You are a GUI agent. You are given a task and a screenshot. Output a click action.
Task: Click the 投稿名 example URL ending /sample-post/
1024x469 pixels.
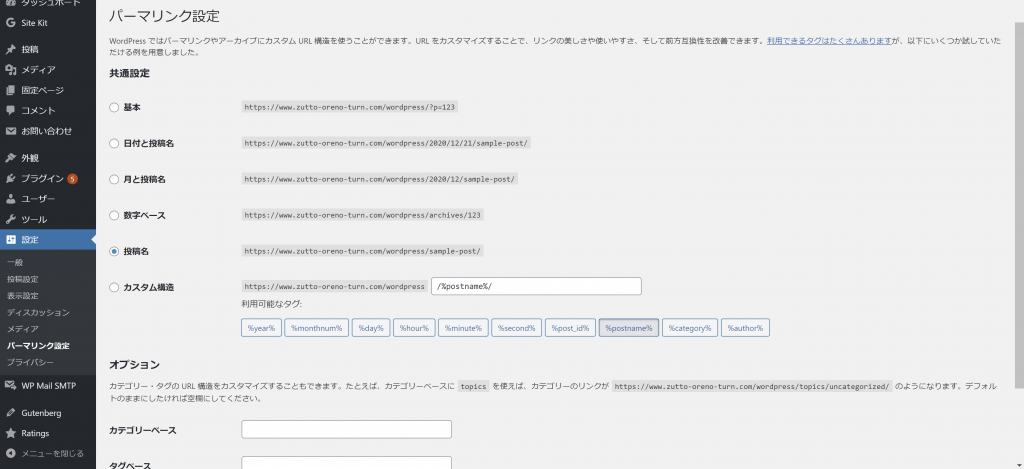click(x=362, y=251)
